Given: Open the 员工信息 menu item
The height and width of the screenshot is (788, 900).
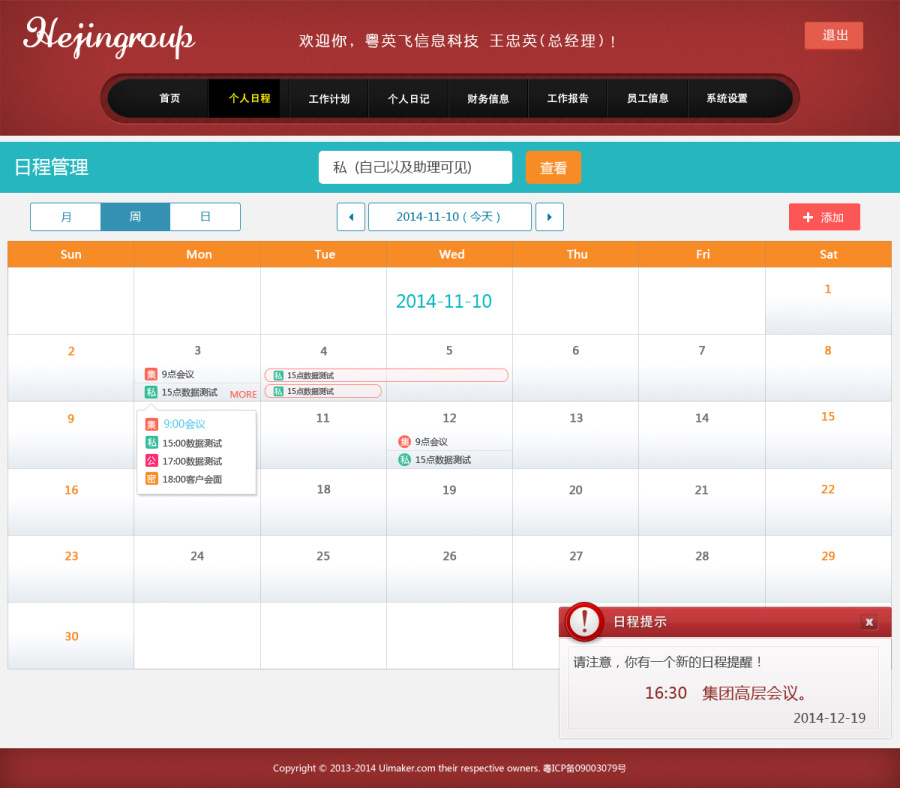Looking at the screenshot, I should tap(647, 99).
